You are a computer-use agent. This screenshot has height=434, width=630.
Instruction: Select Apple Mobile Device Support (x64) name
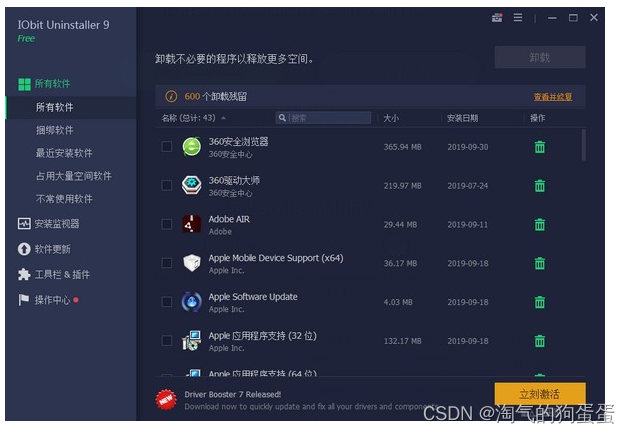click(276, 258)
